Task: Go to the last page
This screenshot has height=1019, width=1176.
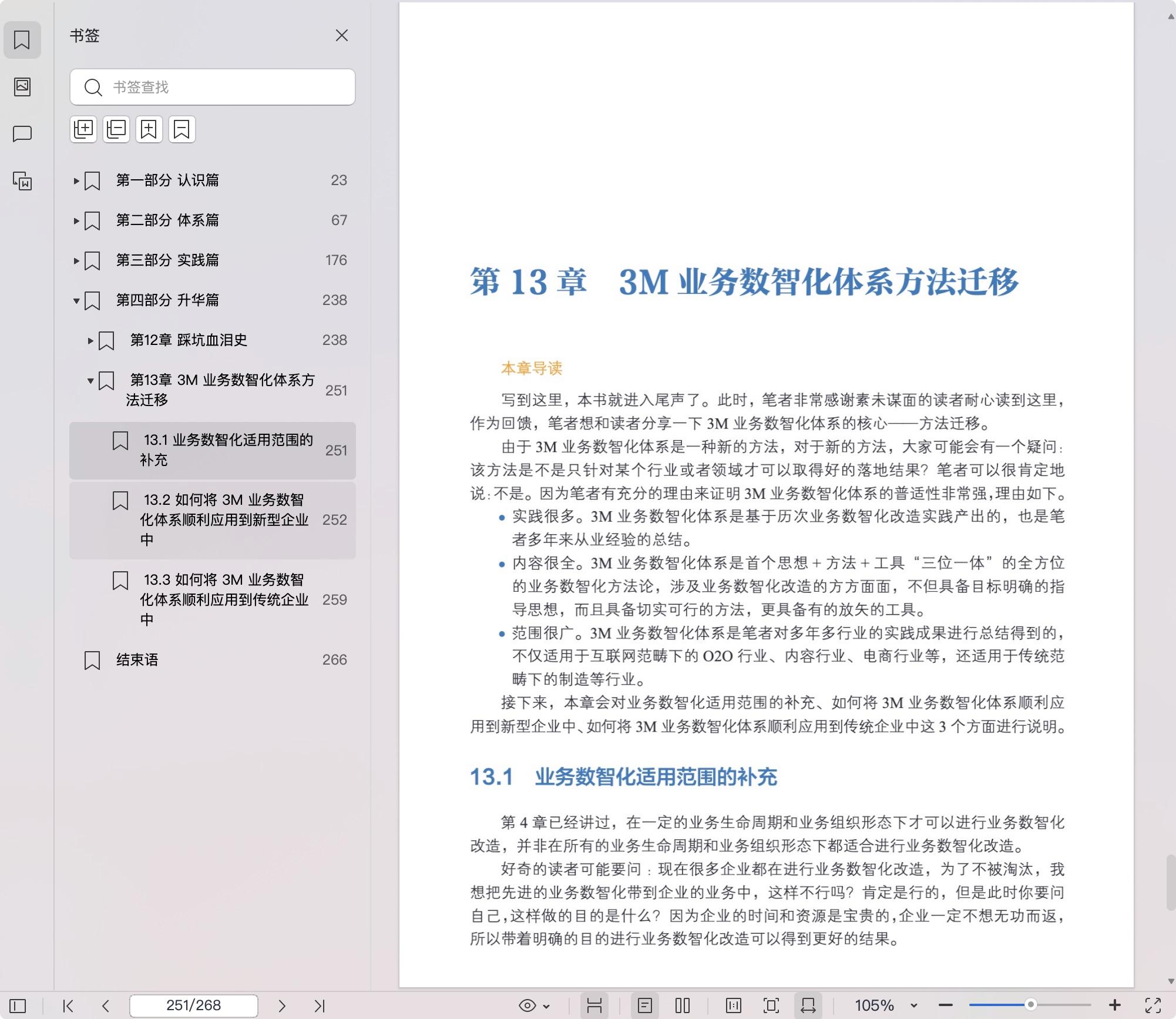Action: click(x=320, y=1005)
